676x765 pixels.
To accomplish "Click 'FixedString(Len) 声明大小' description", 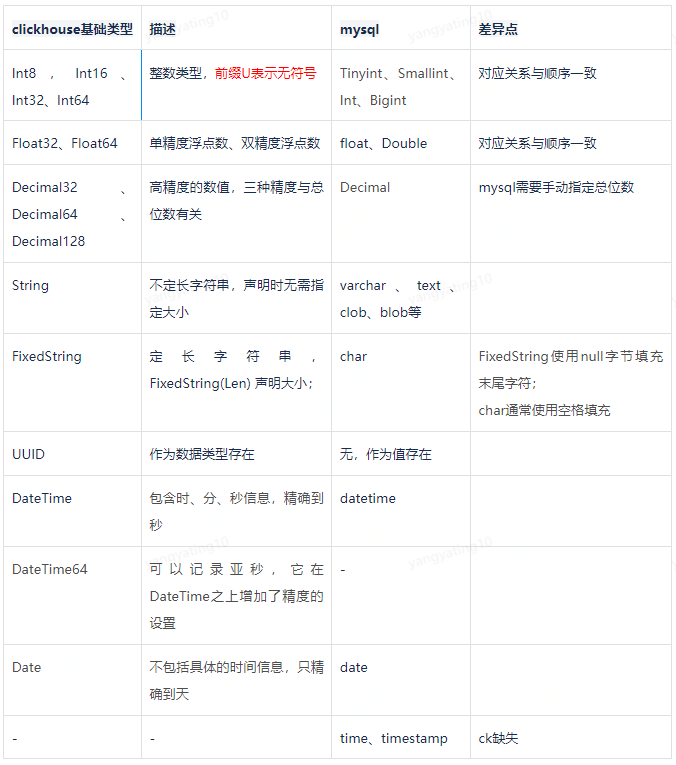I will coord(231,383).
